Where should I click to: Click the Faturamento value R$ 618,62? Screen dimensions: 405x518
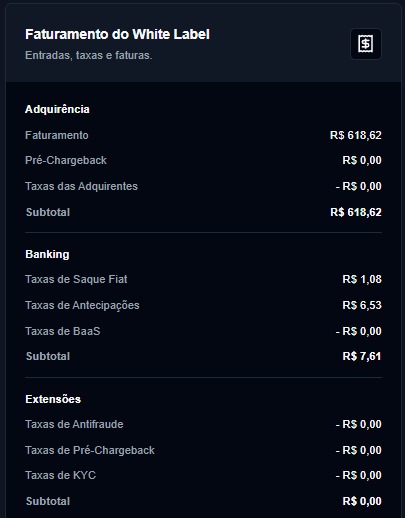tap(356, 135)
